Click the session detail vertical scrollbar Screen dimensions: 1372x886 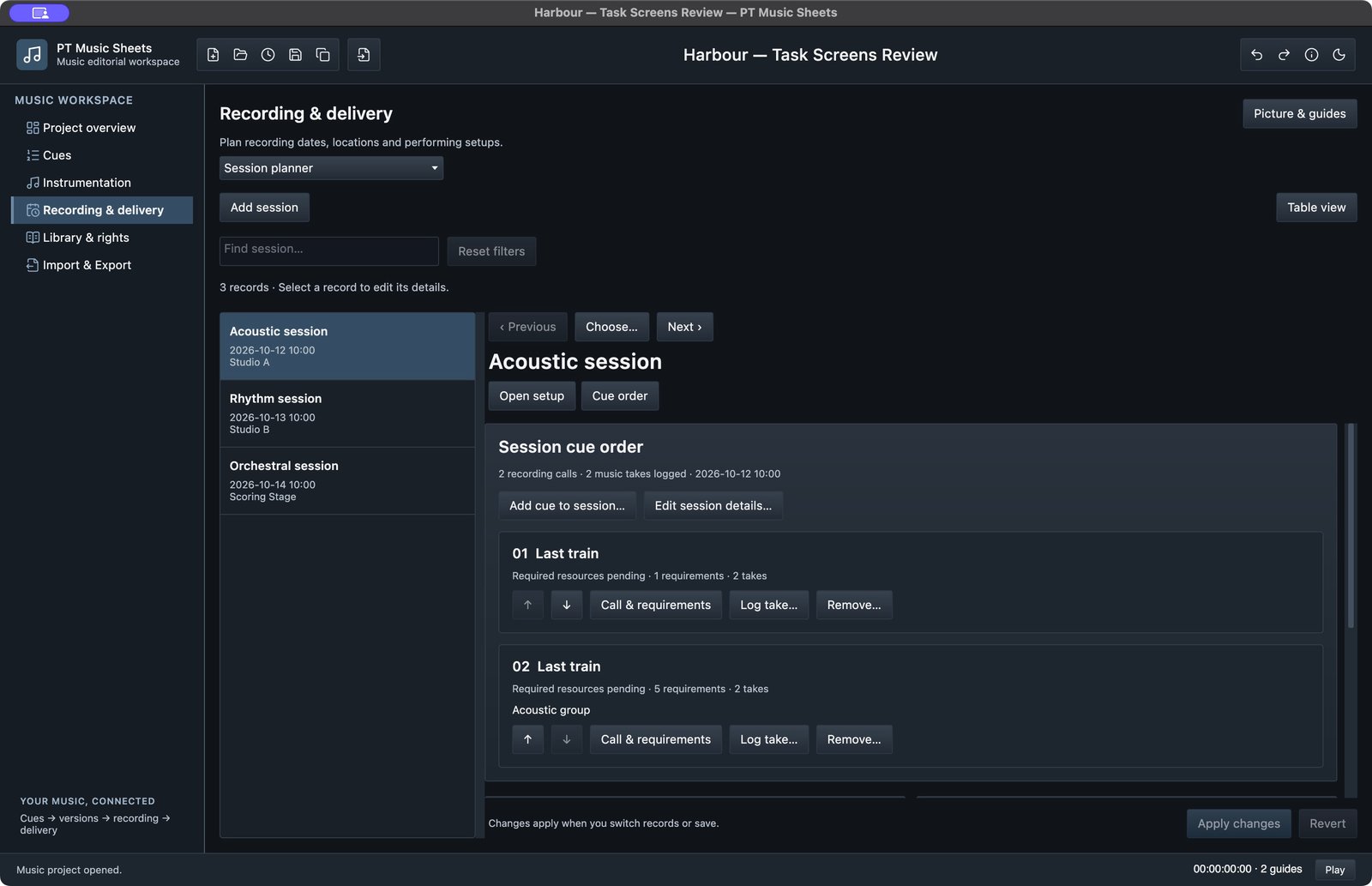point(1351,526)
